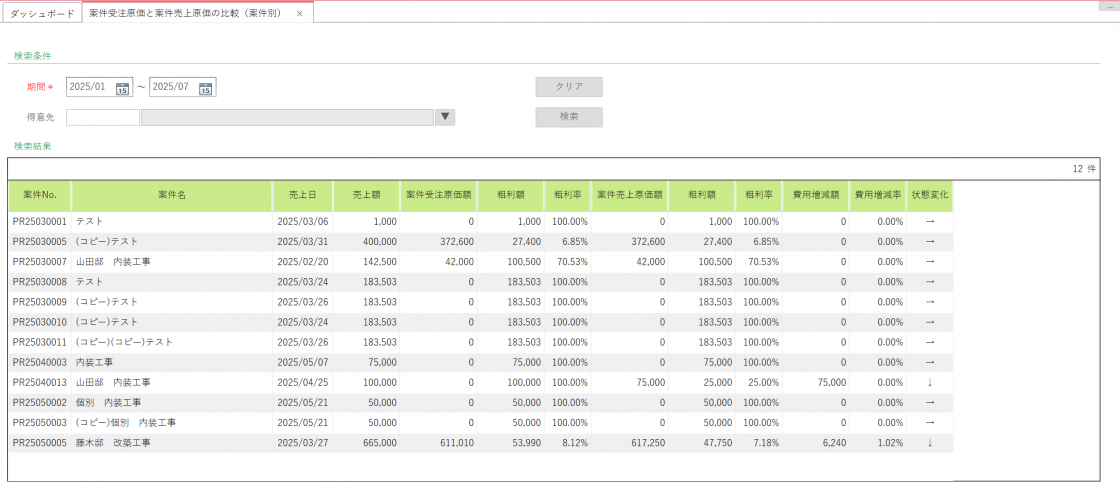Click the right arrow in row PR25030001
This screenshot has width=1120, height=494.
[930, 221]
